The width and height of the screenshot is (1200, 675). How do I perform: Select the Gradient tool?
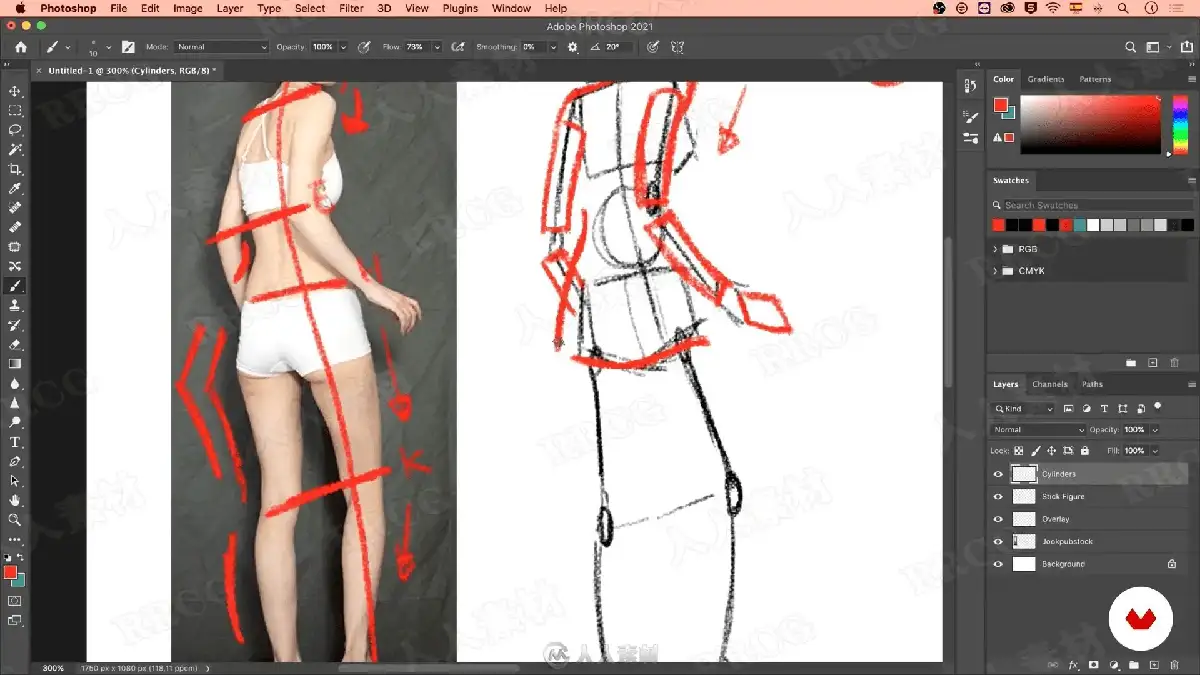coord(15,364)
